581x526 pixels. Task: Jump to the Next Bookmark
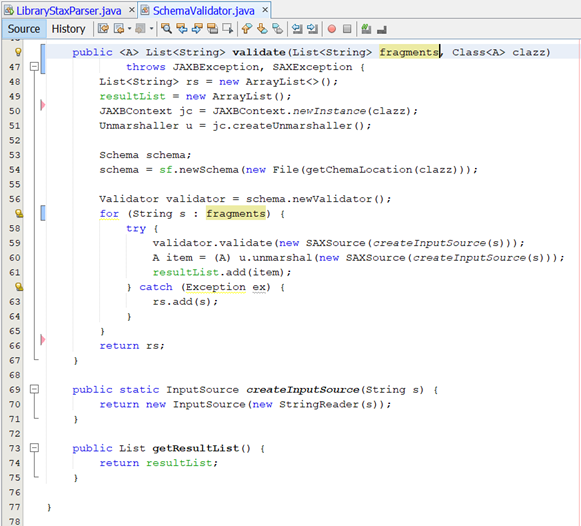coord(262,29)
